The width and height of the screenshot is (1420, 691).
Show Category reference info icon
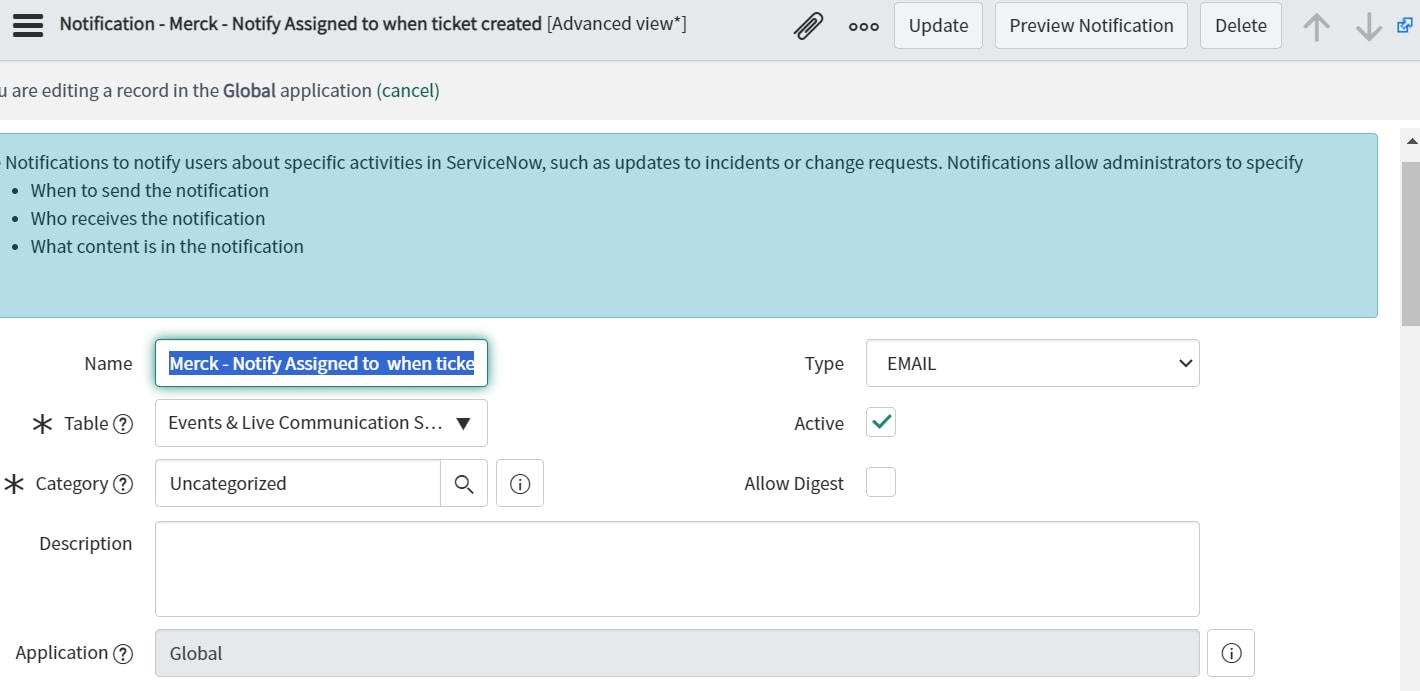[520, 483]
